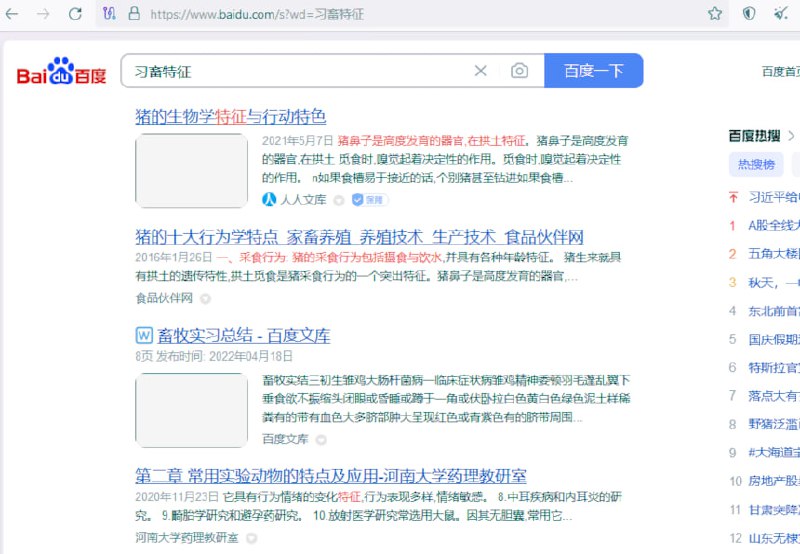Open hot search item 10 starting 房地产股

coord(774,481)
